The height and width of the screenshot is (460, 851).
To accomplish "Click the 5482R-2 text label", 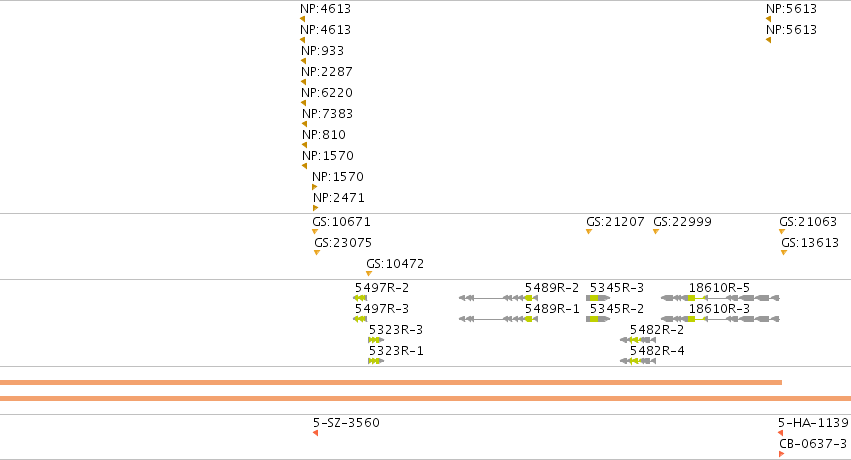I will [657, 330].
